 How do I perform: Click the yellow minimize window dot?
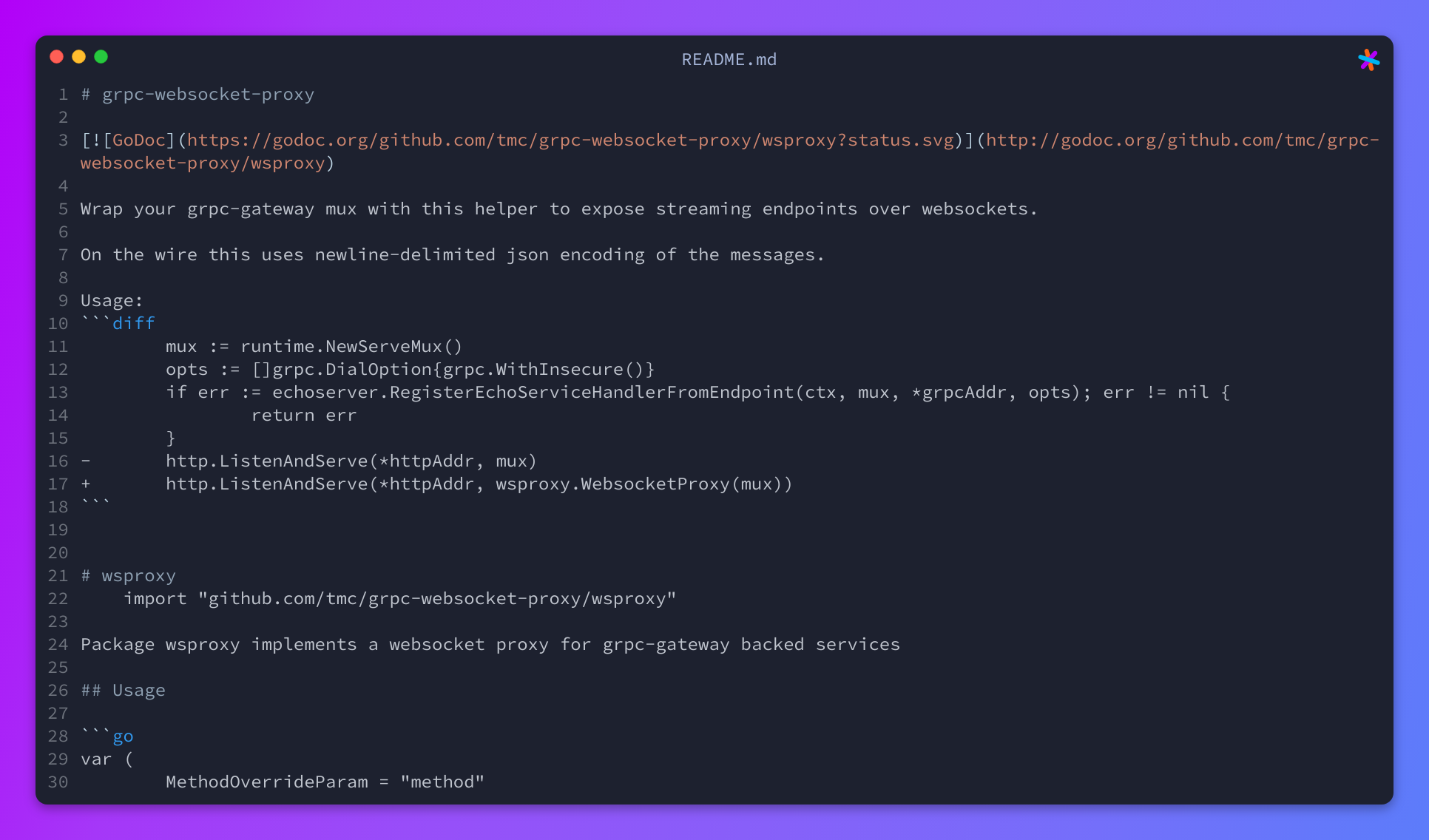[78, 57]
